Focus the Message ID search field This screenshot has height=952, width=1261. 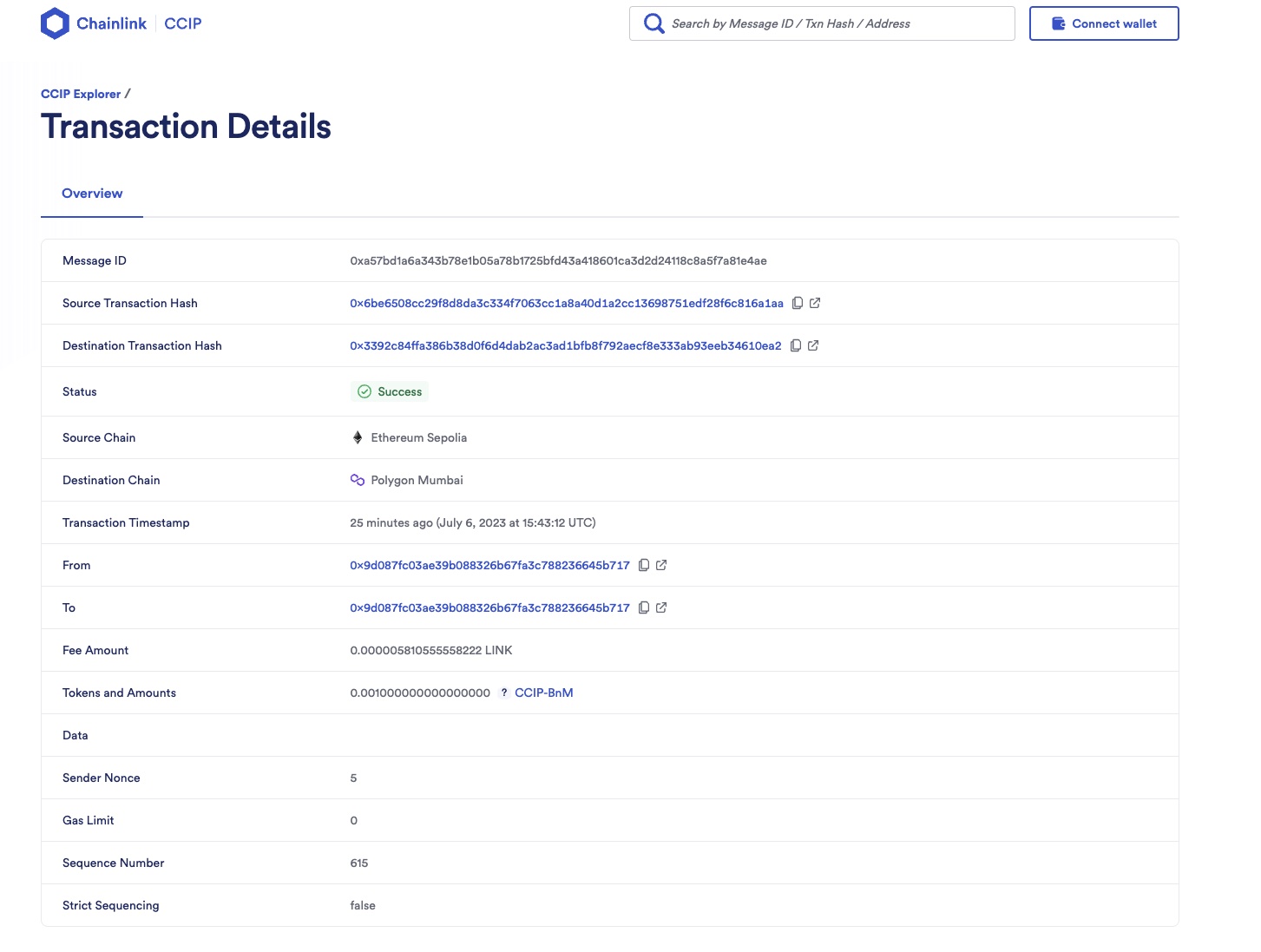[822, 23]
